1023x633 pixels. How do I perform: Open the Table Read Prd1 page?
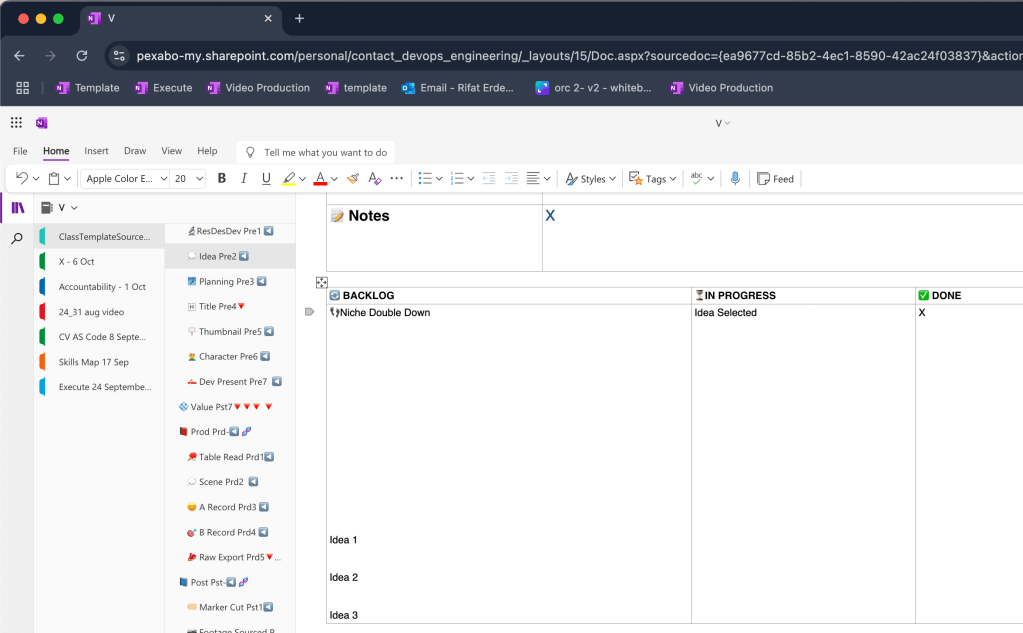230,457
